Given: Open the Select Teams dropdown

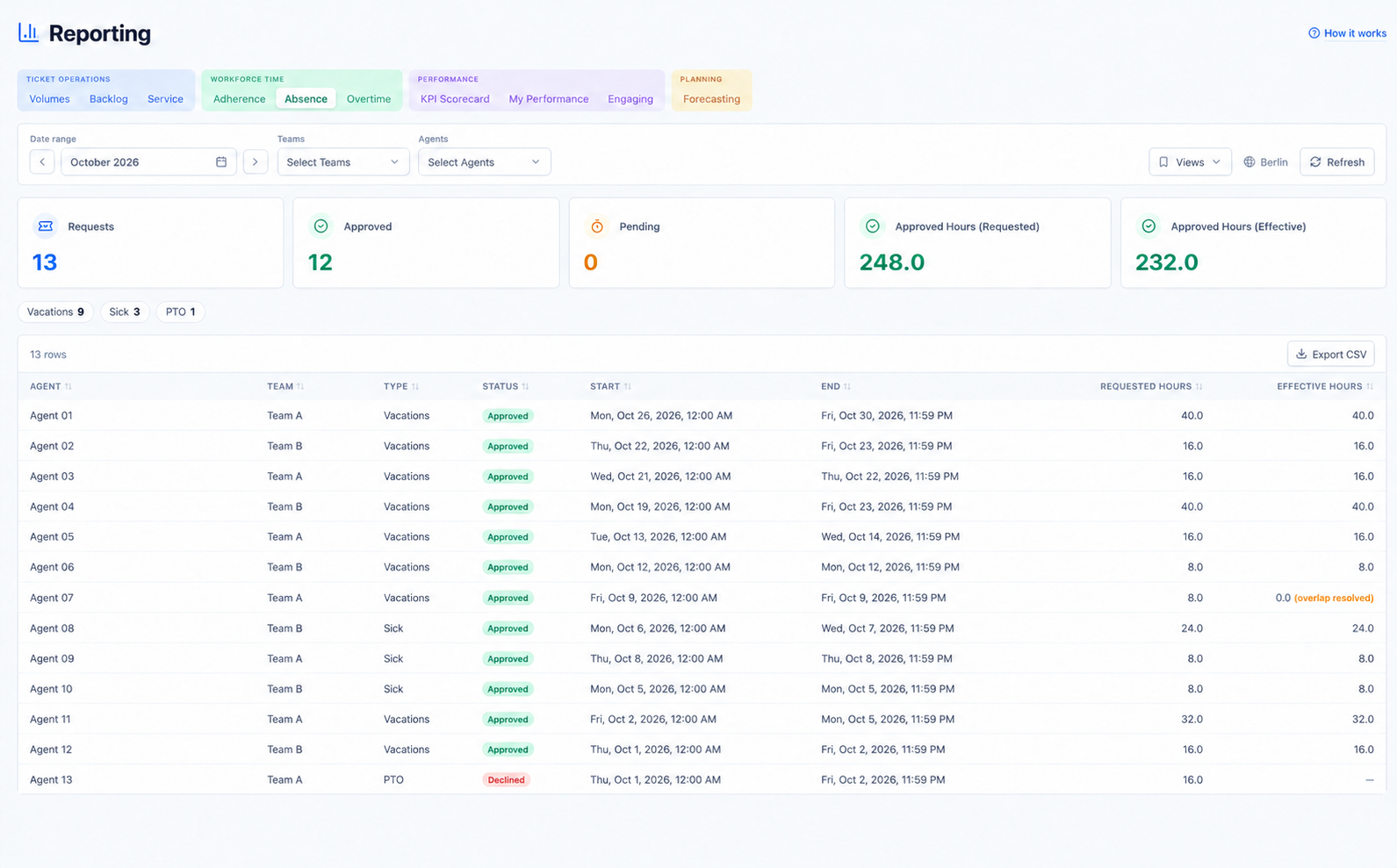Looking at the screenshot, I should [343, 162].
